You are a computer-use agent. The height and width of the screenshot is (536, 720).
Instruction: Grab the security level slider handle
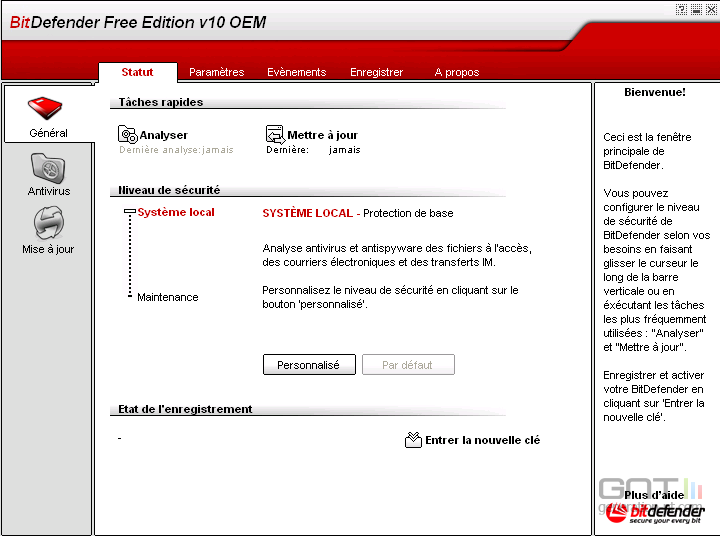click(x=129, y=212)
